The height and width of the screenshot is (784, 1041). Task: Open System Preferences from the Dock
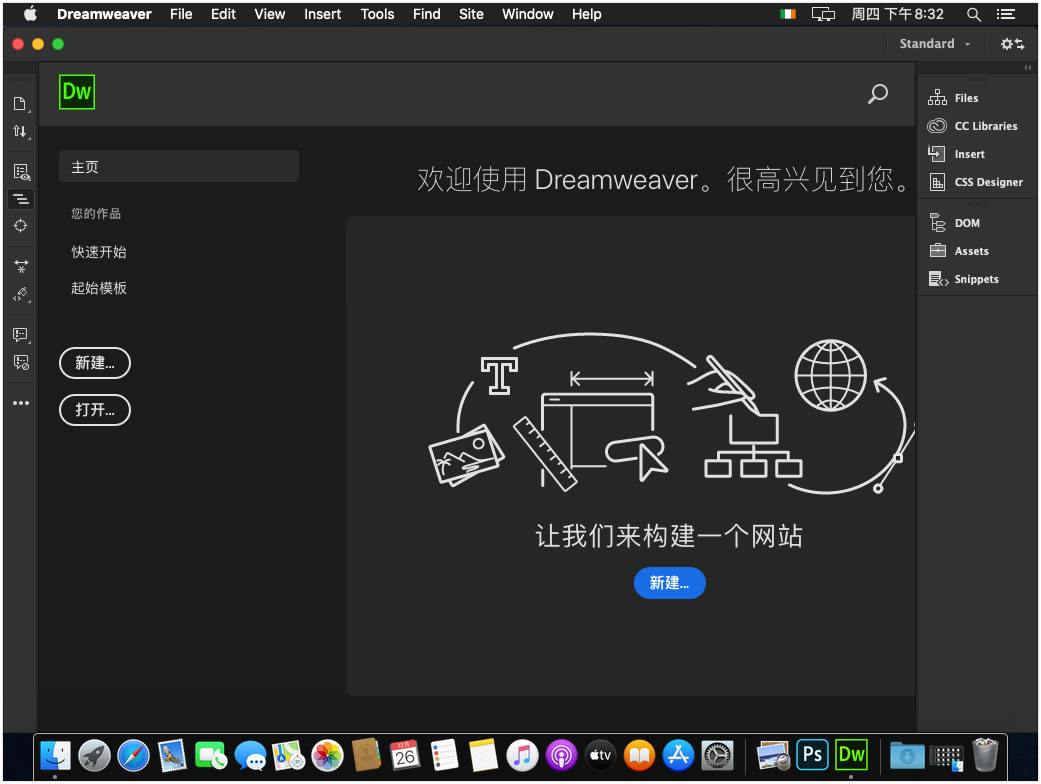[717, 755]
